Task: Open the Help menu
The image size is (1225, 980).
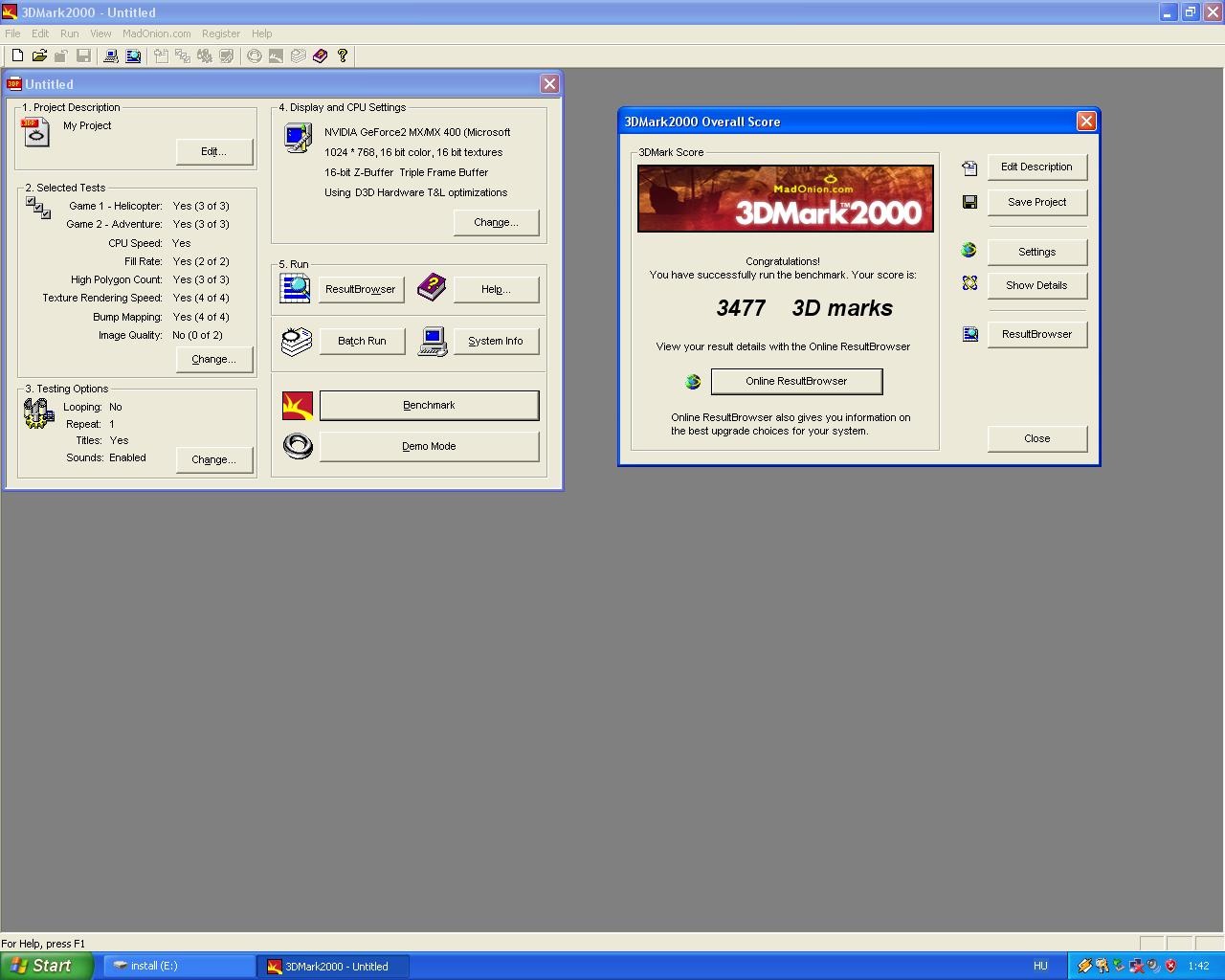Action: (261, 33)
